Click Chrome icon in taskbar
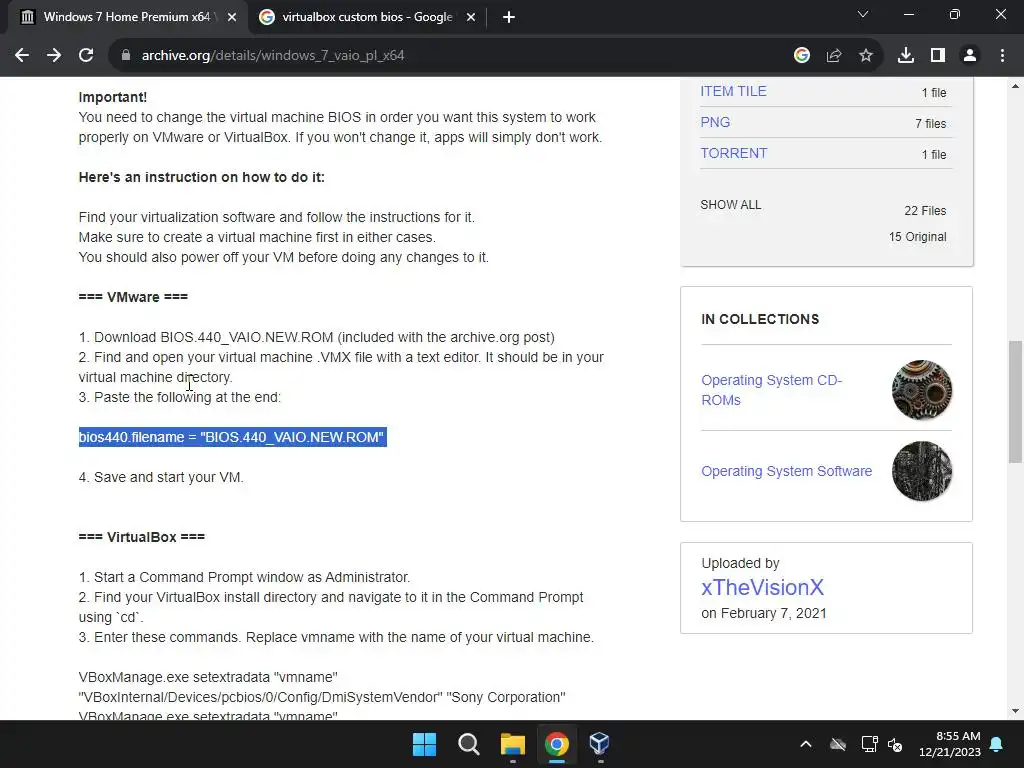Image resolution: width=1024 pixels, height=768 pixels. click(556, 744)
